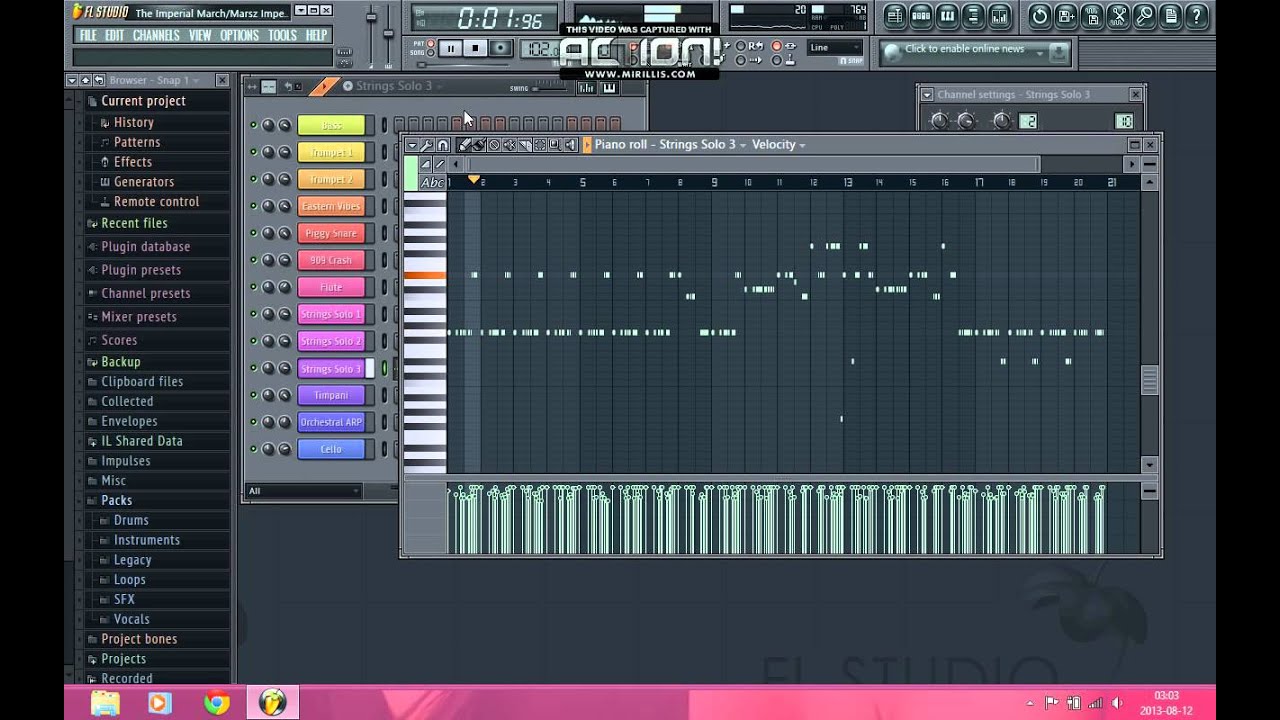
Task: Click the browser reread arrow icon
Action: [x=98, y=80]
